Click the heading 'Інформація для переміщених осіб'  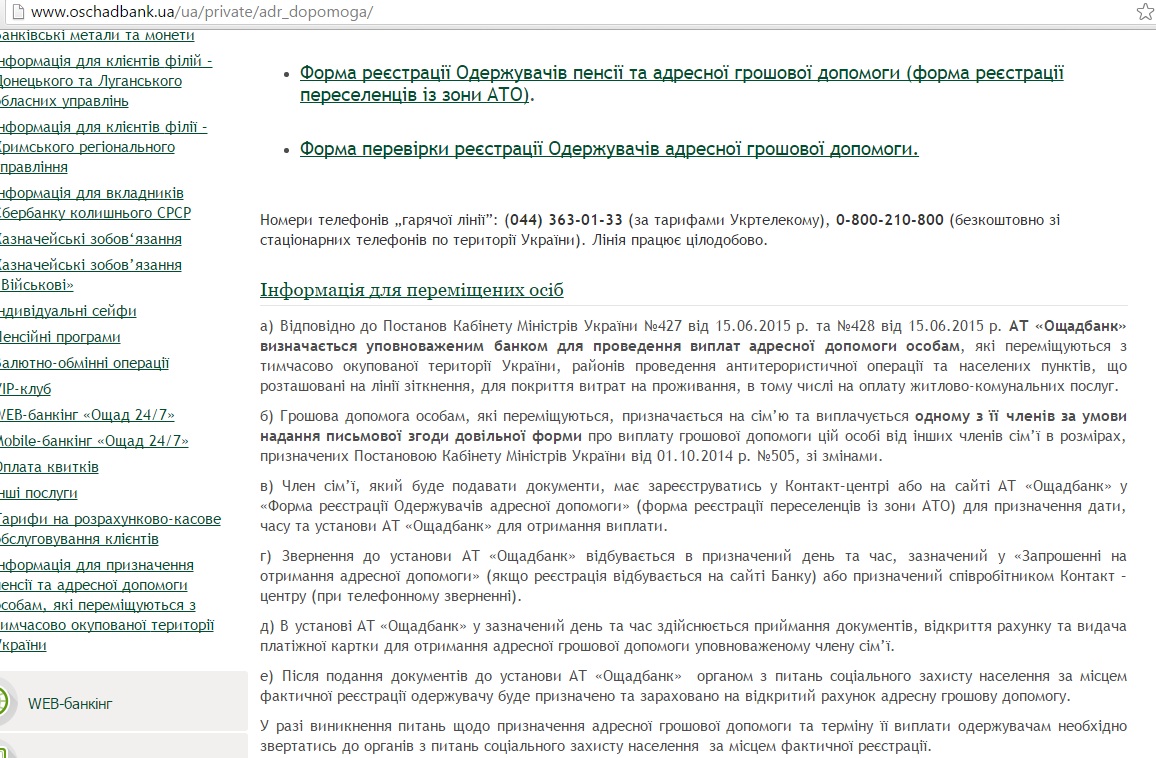pyautogui.click(x=411, y=289)
